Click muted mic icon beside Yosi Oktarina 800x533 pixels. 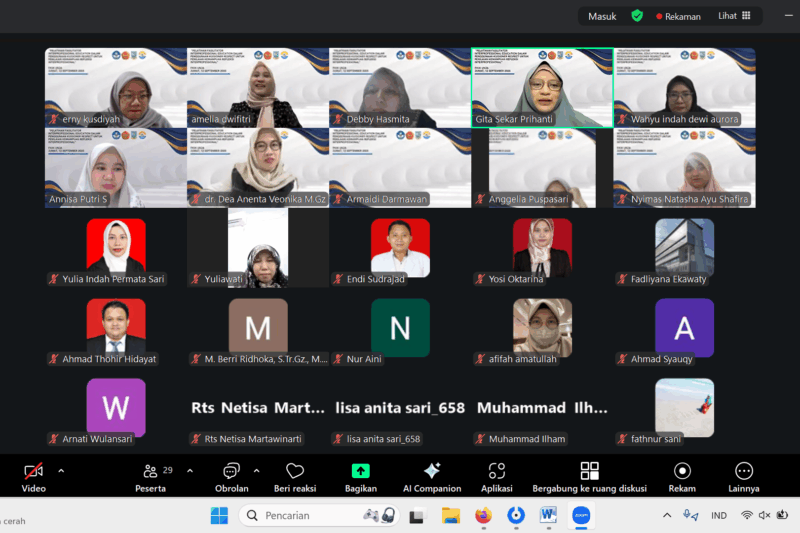click(x=480, y=279)
